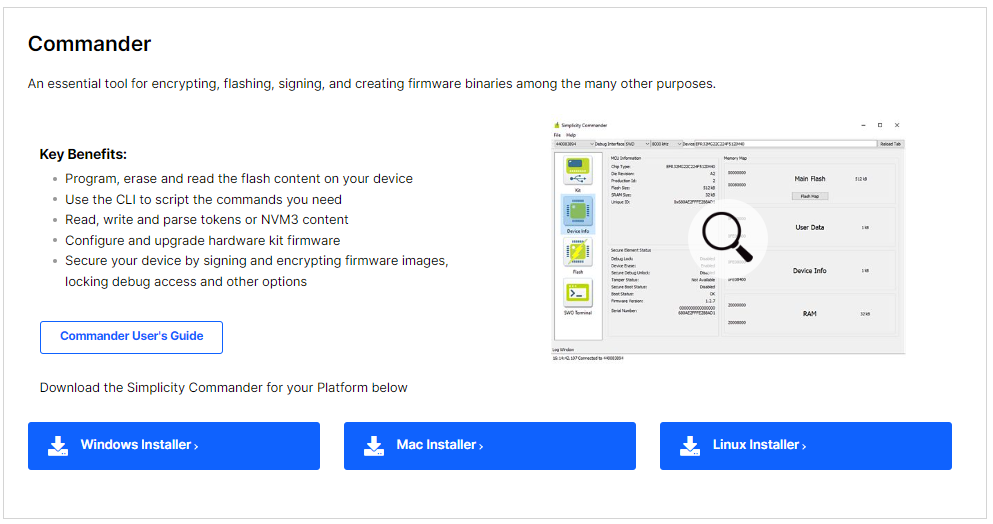The height and width of the screenshot is (524, 993).
Task: Click the magnifying glass zoom overlay
Action: (728, 238)
